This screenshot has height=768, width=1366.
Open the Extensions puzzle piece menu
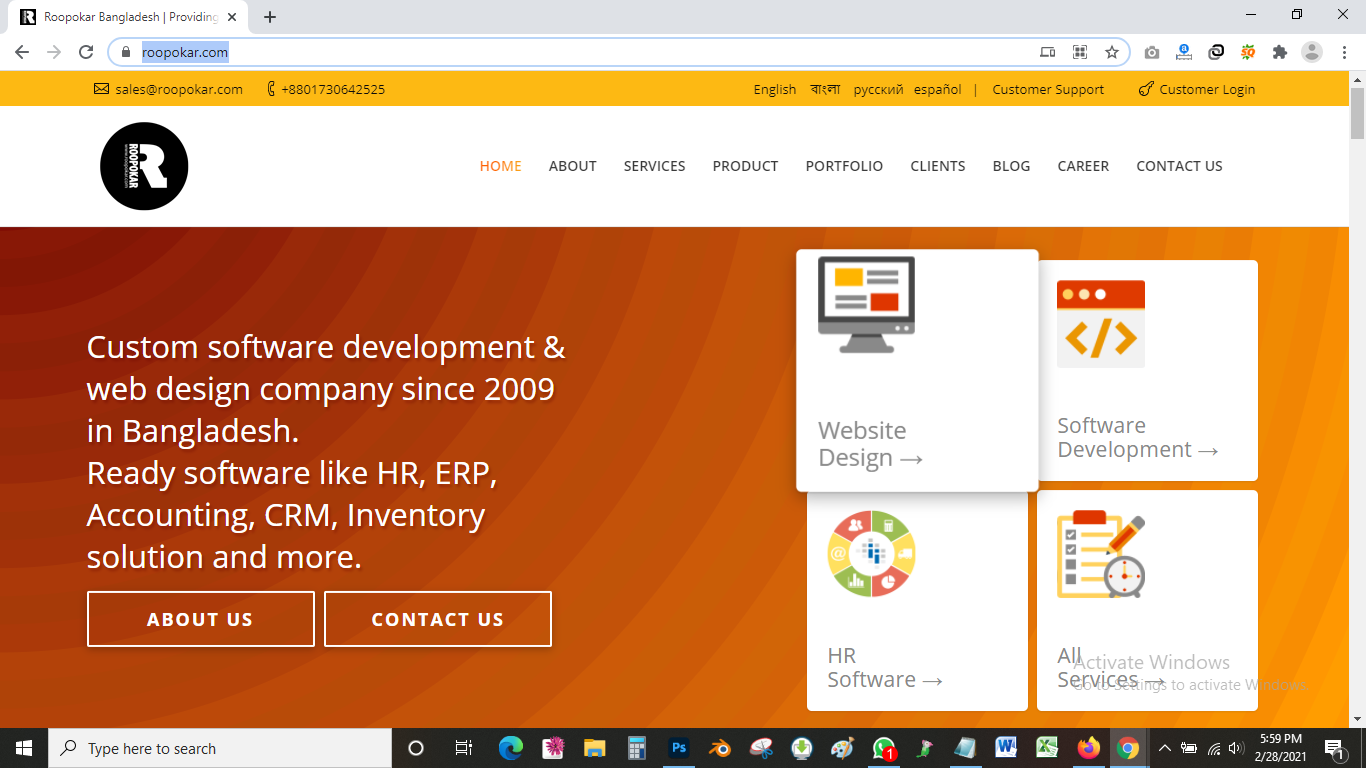(x=1280, y=52)
